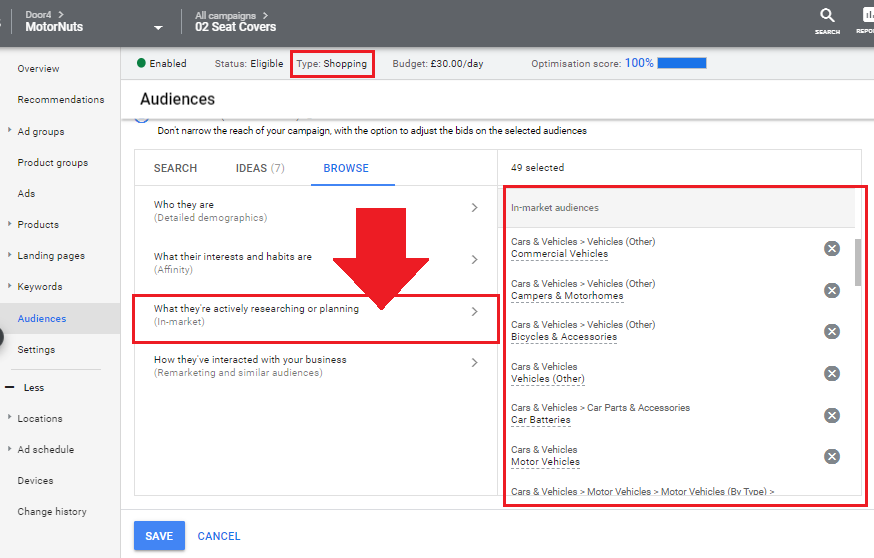Viewport: 874px width, 558px height.
Task: Click the Audiences page heading
Action: pos(177,99)
